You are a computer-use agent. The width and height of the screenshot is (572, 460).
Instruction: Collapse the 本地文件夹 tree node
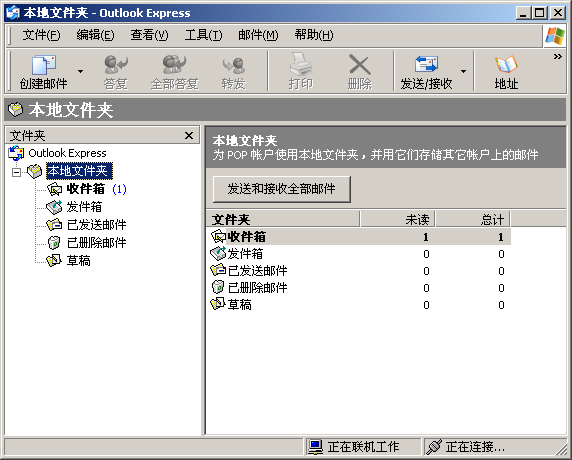click(x=16, y=171)
